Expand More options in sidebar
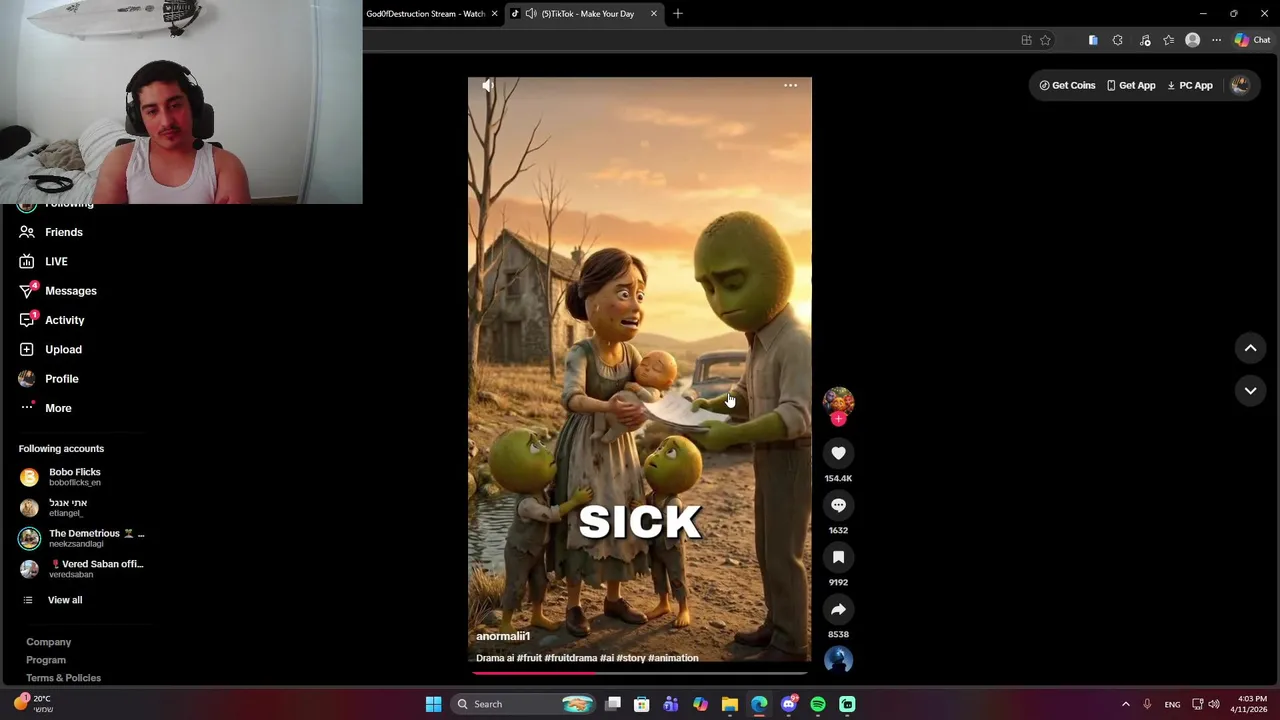Image resolution: width=1280 pixels, height=720 pixels. coord(58,408)
